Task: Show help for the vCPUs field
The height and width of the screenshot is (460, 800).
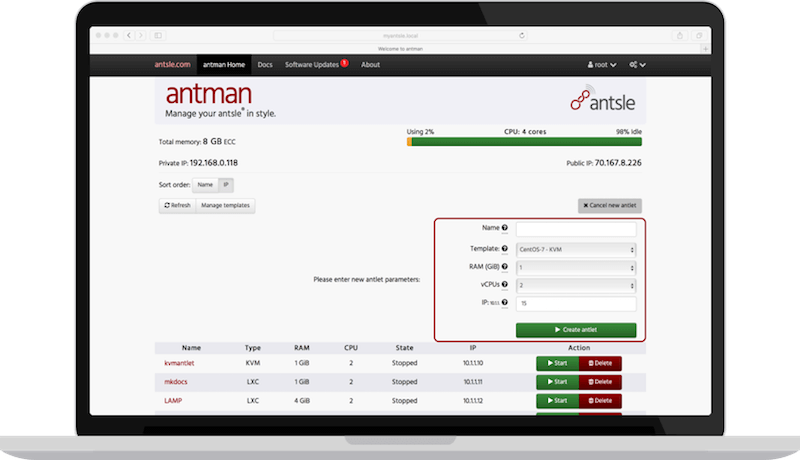Action: point(505,284)
